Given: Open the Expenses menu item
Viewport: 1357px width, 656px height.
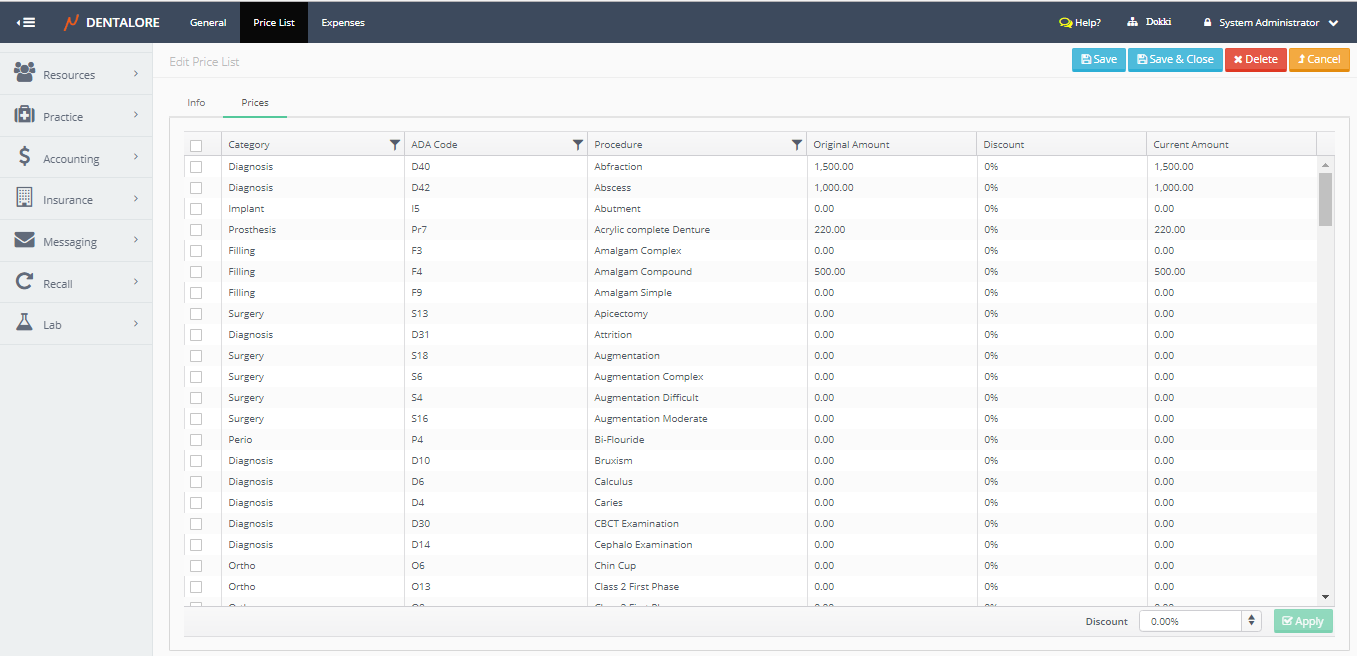Looking at the screenshot, I should (x=343, y=22).
